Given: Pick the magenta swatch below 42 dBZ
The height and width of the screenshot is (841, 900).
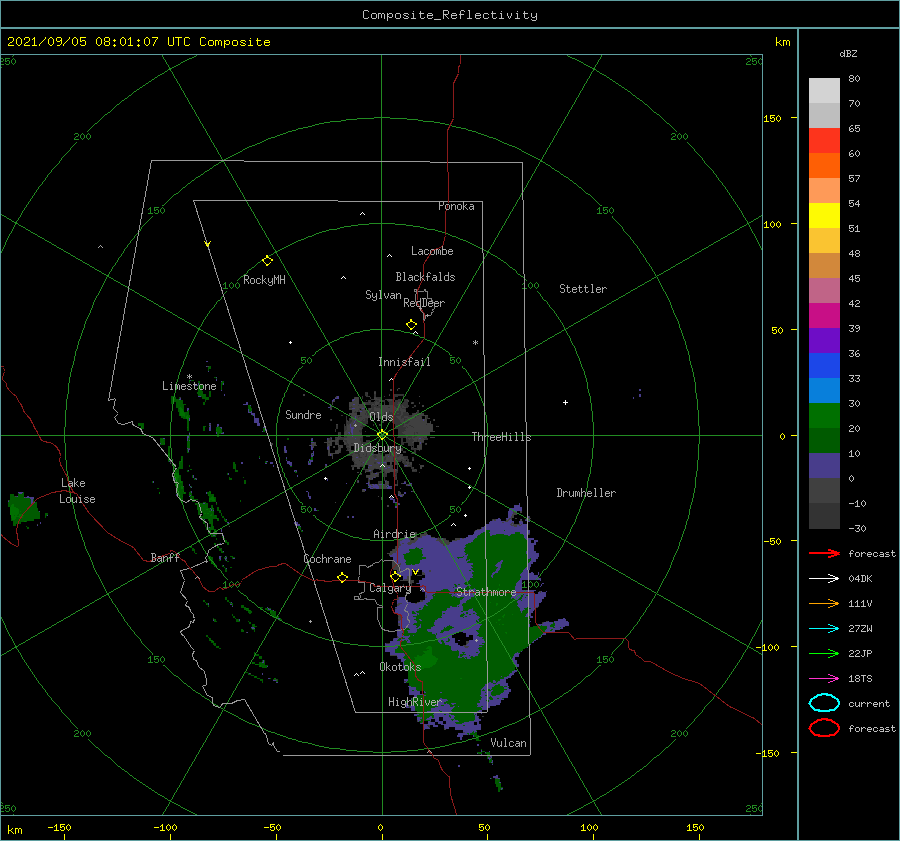Looking at the screenshot, I should point(824,315).
